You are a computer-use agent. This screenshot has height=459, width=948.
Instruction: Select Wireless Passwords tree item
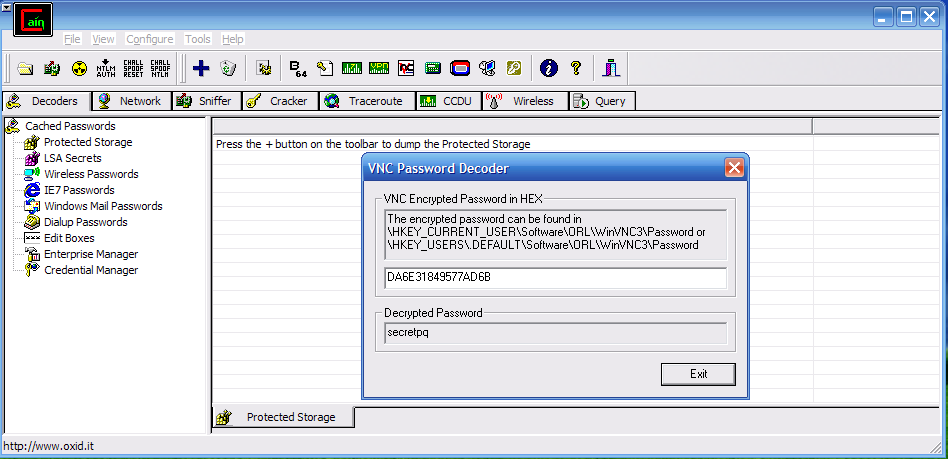(91, 174)
